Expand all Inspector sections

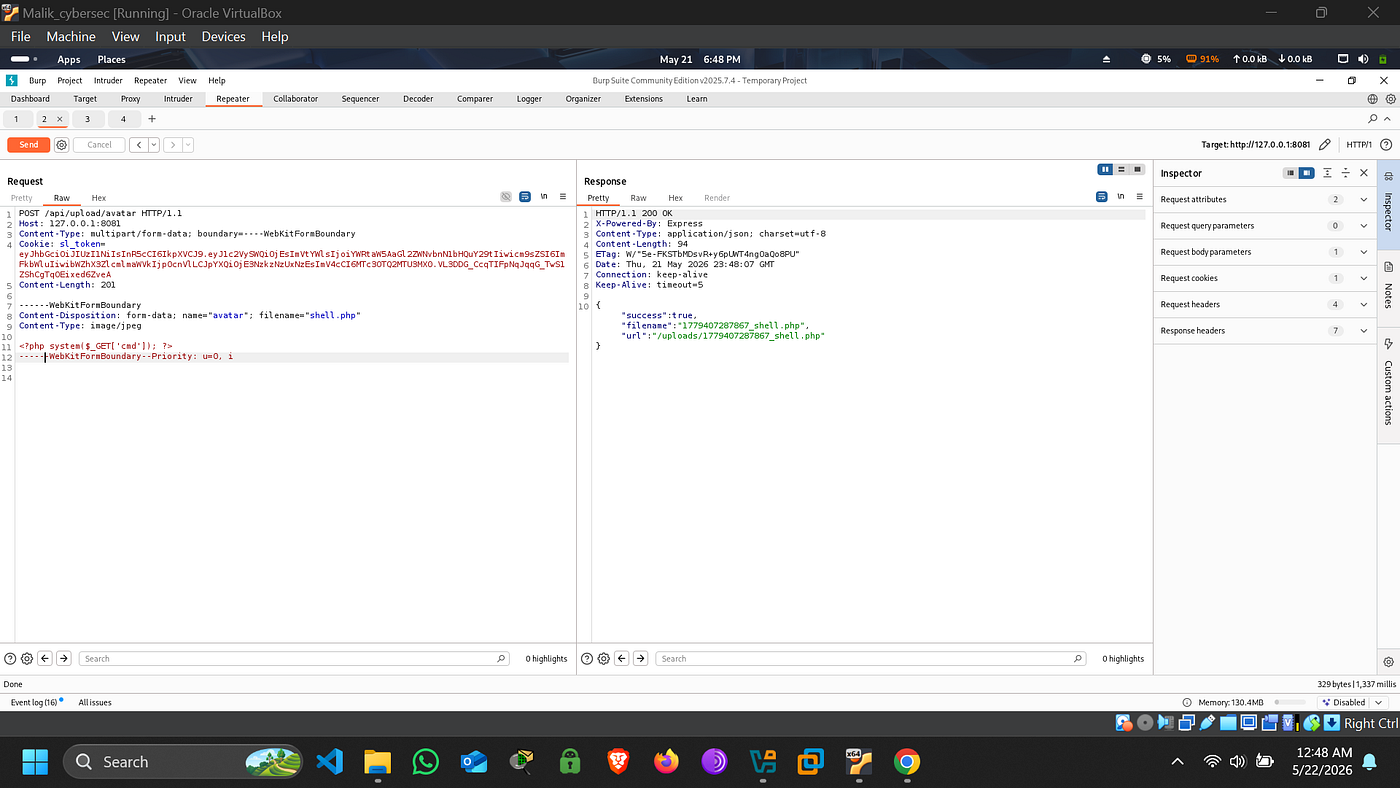tap(1327, 173)
